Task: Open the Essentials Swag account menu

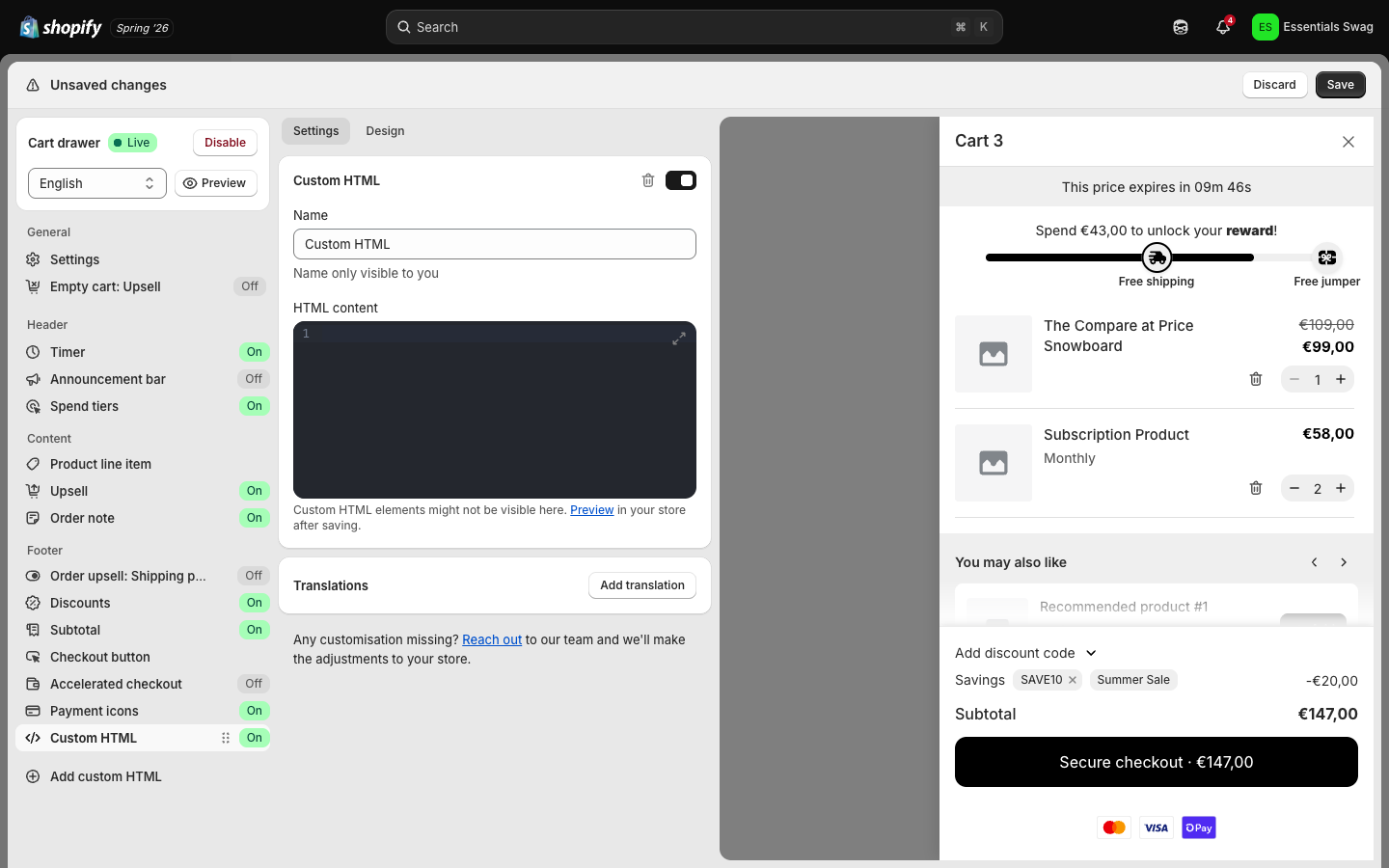Action: [1313, 27]
